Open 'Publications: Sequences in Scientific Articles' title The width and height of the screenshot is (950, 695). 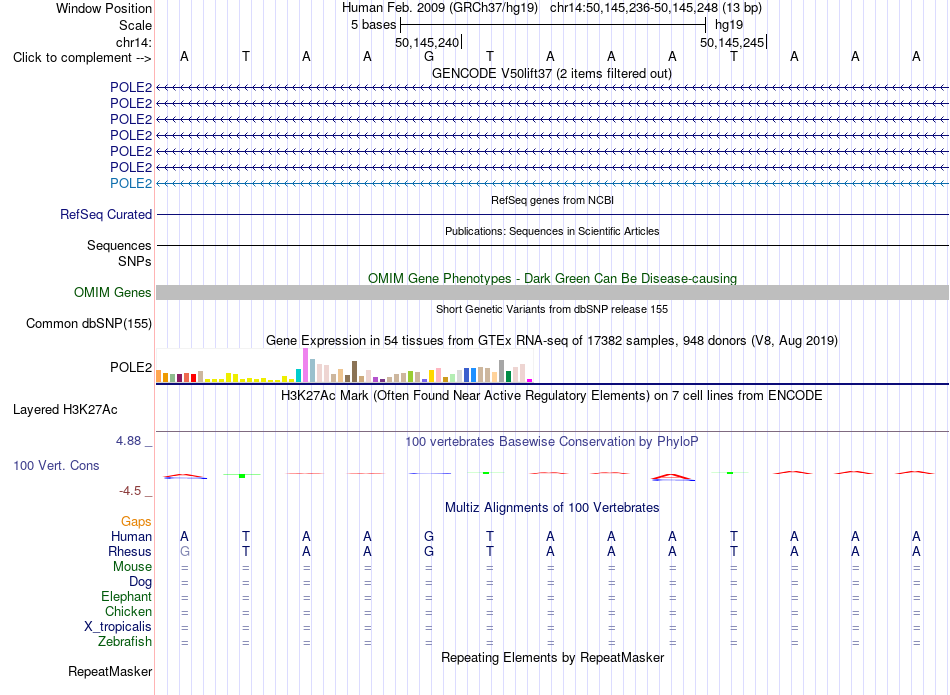[552, 231]
